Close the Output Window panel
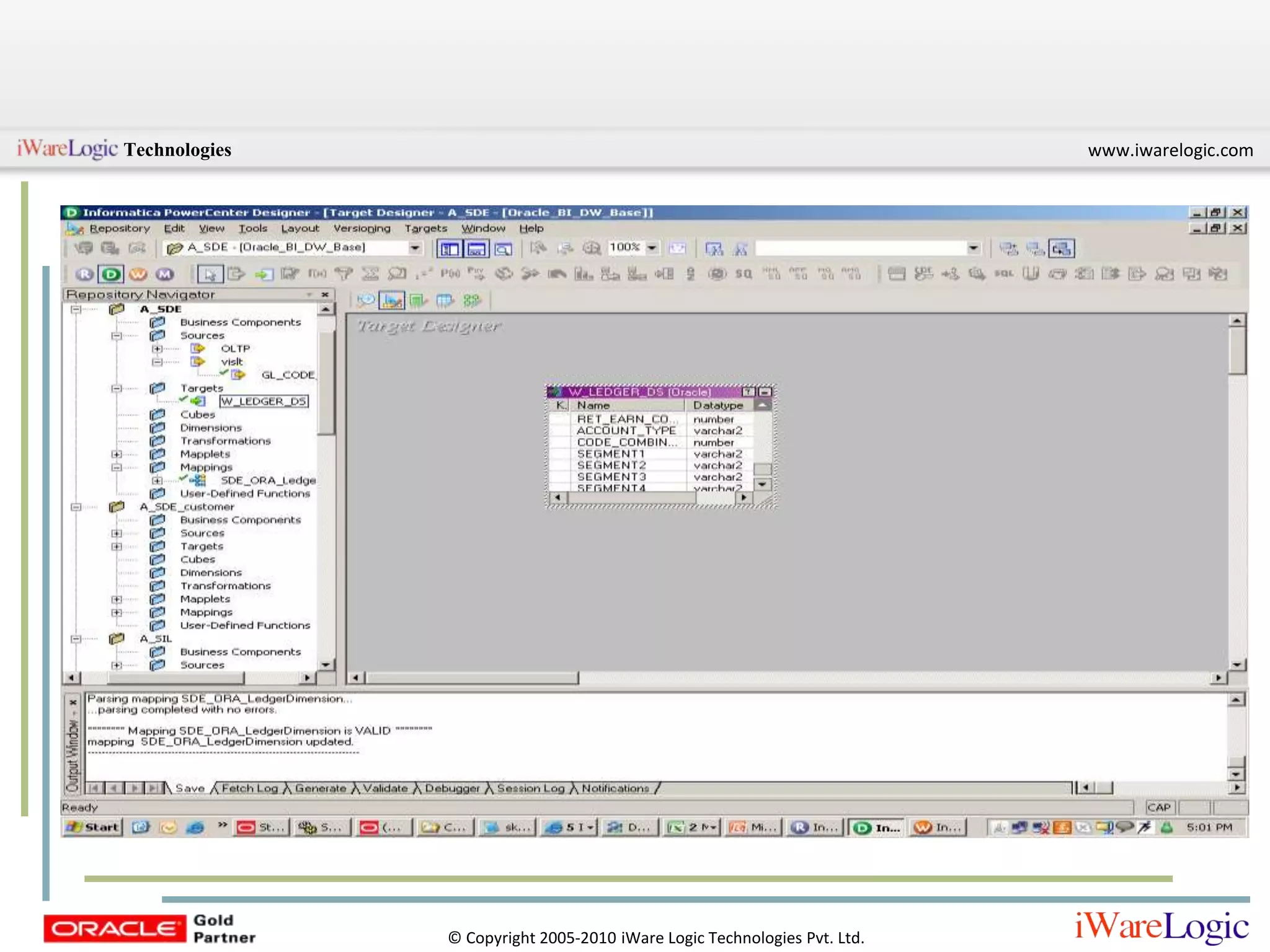 (x=73, y=703)
